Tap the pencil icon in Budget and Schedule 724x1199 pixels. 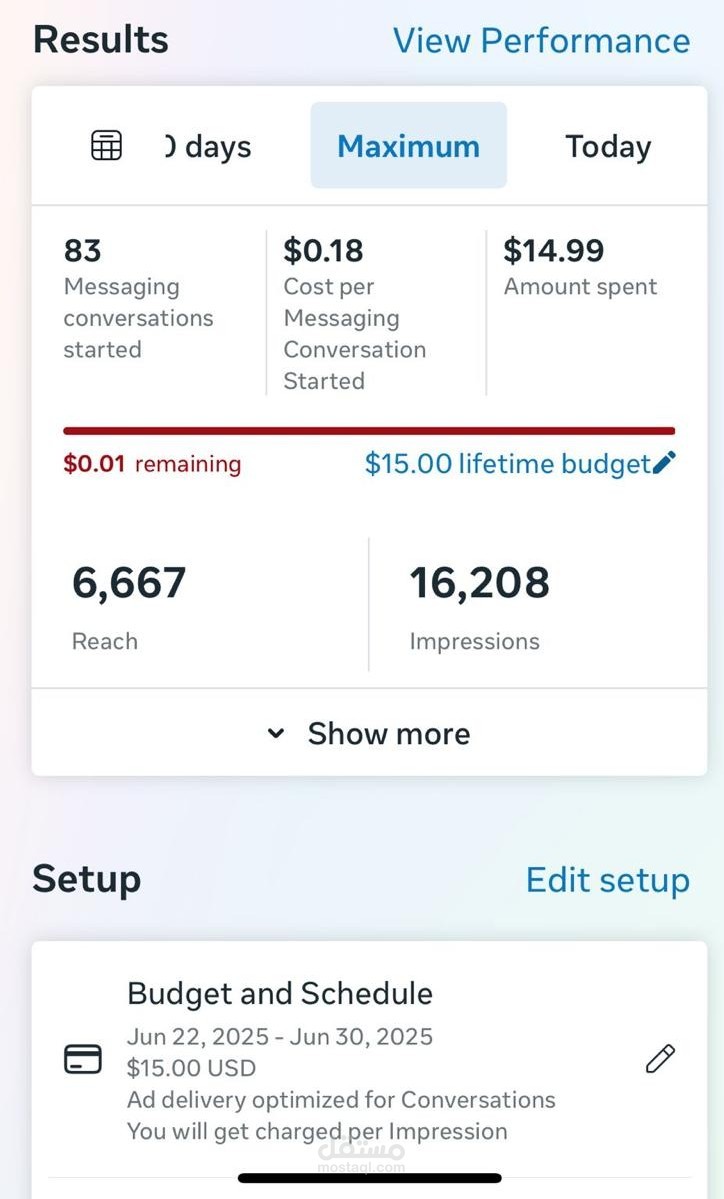coord(661,1058)
